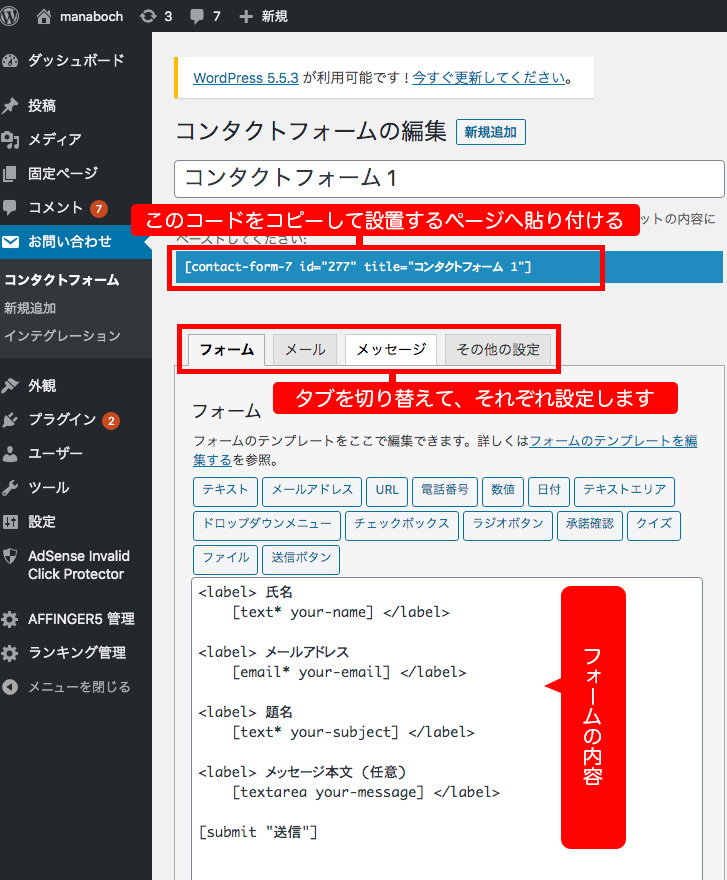Select the contact-form-7 shortcode field
This screenshot has height=880, width=727.
click(449, 267)
